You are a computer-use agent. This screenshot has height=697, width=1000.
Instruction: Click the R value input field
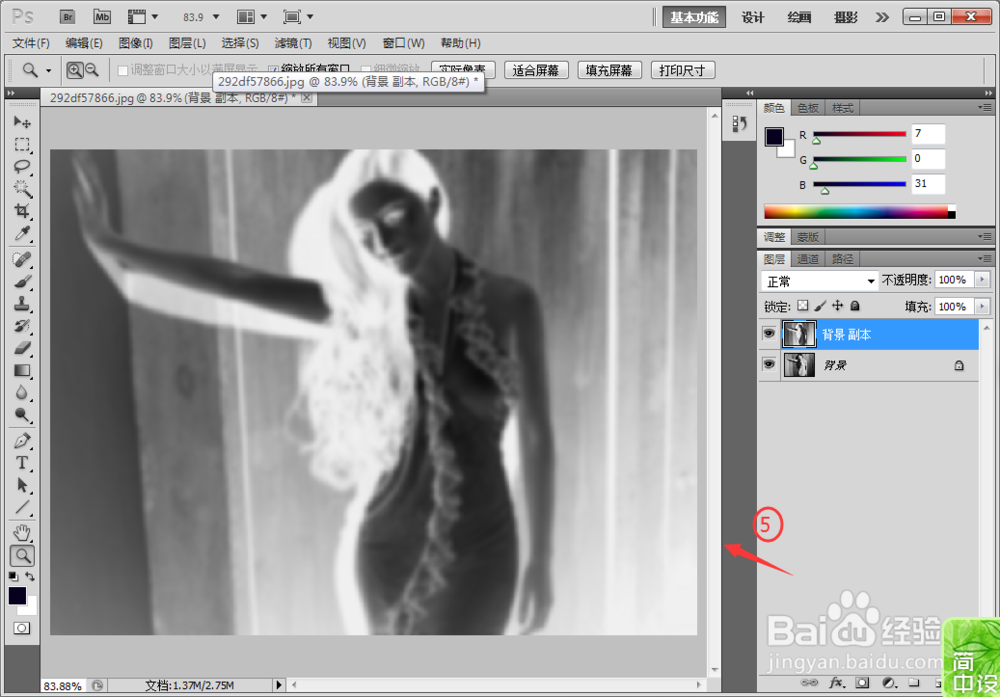[x=928, y=134]
